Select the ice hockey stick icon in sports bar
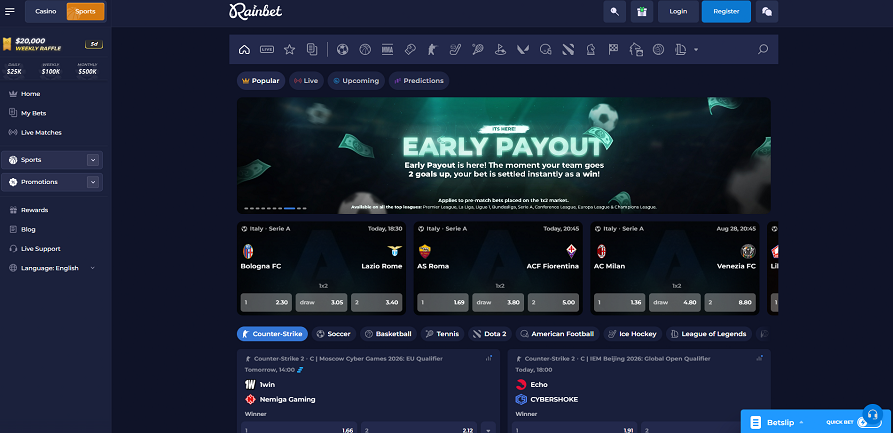The height and width of the screenshot is (433, 893). [x=455, y=50]
